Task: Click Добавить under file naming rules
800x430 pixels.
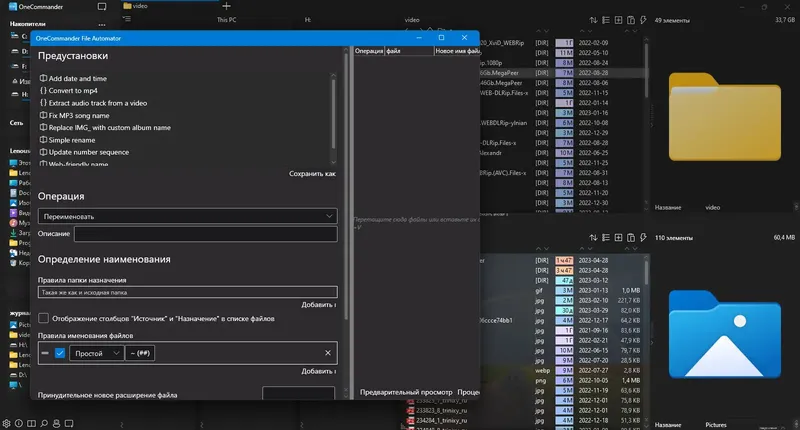Action: 318,371
